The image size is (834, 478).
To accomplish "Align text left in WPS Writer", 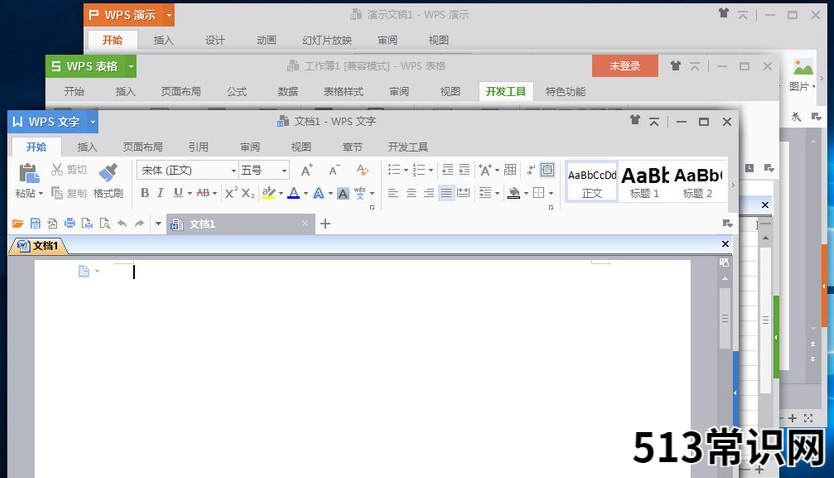I will click(393, 193).
